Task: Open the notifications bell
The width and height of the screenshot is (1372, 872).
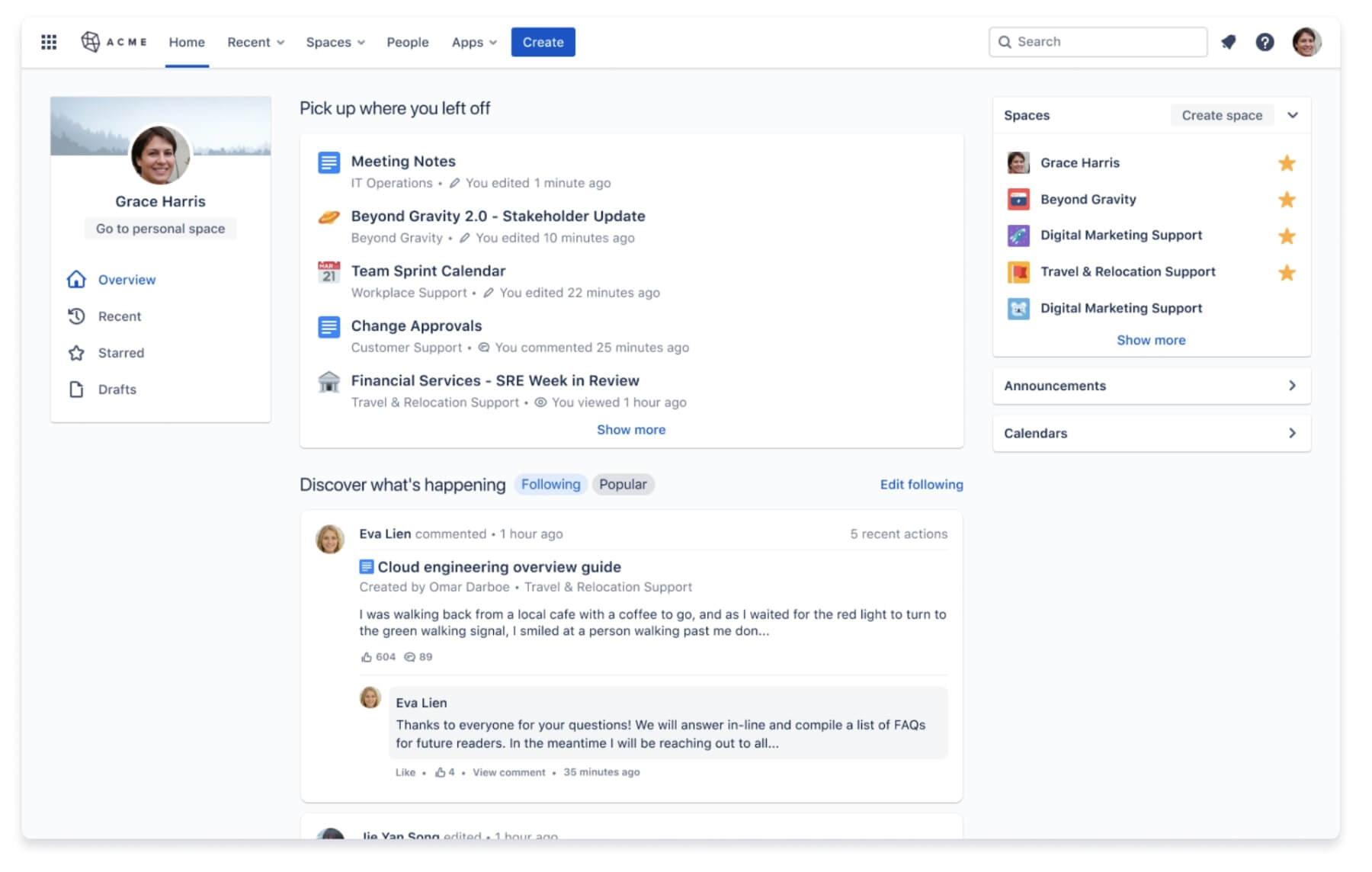Action: tap(1229, 42)
